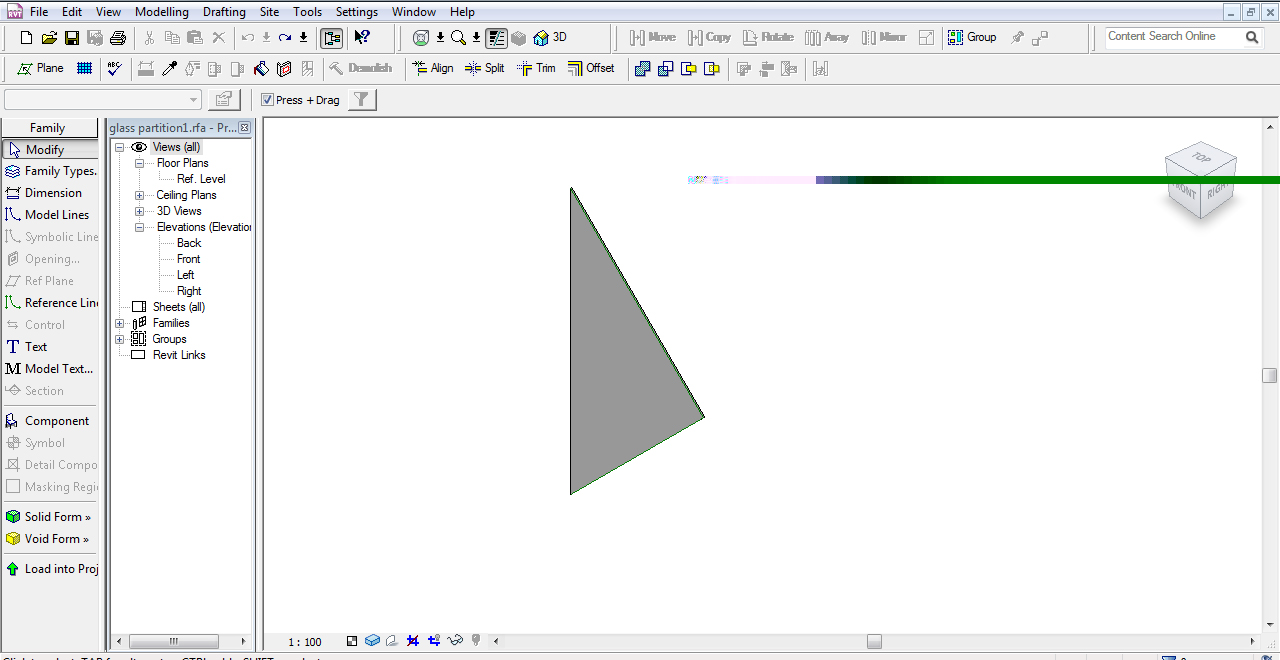Select the Align tool
Image resolution: width=1280 pixels, height=660 pixels.
[x=432, y=68]
